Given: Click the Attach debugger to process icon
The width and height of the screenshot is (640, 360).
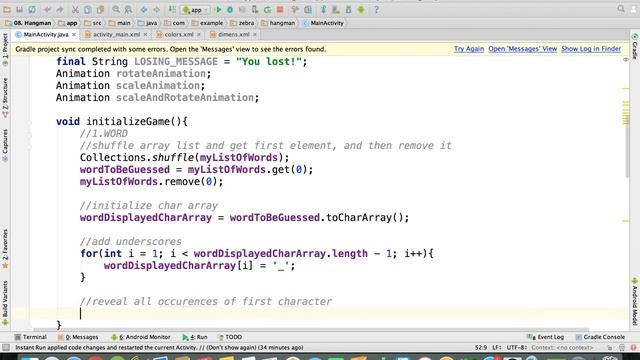Looking at the screenshot, I should pyautogui.click(x=255, y=9).
